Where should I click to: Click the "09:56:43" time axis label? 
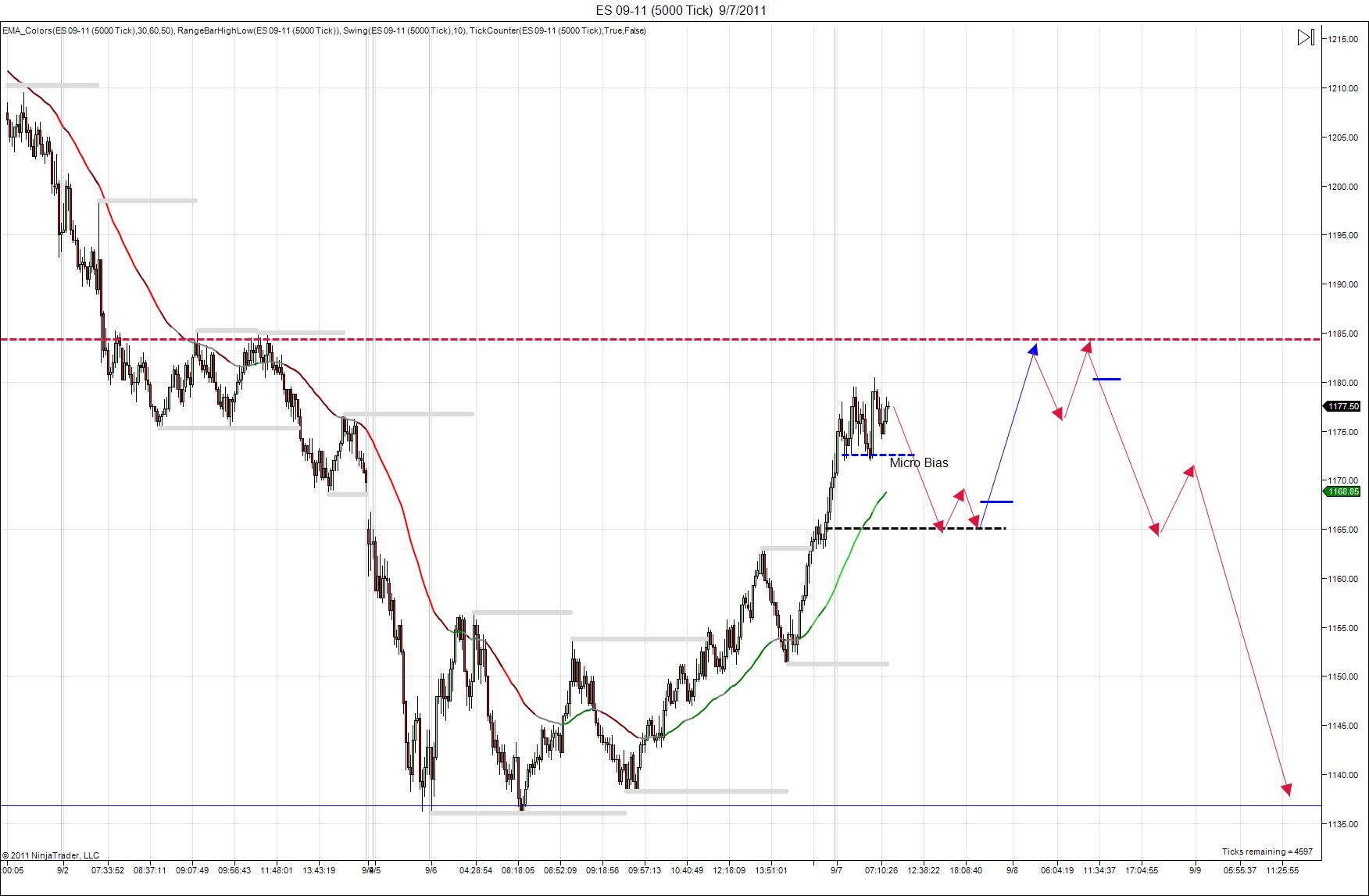[234, 870]
